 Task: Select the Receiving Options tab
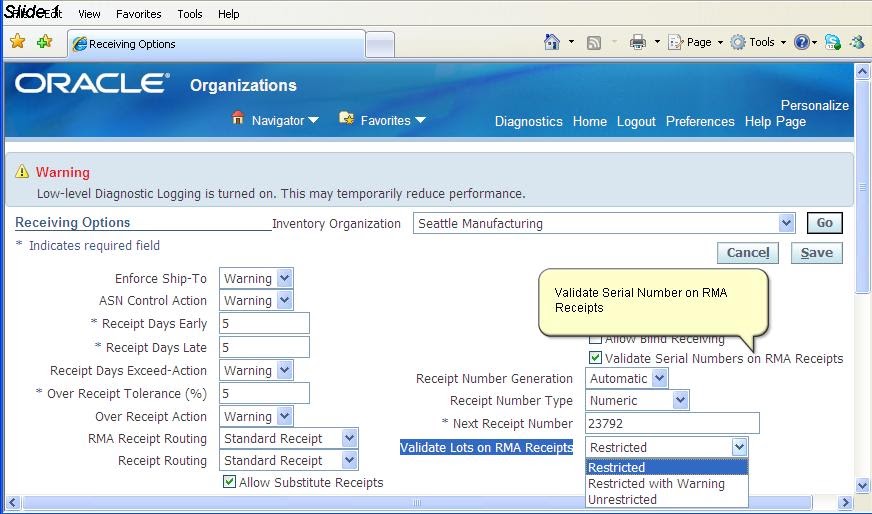tap(216, 44)
